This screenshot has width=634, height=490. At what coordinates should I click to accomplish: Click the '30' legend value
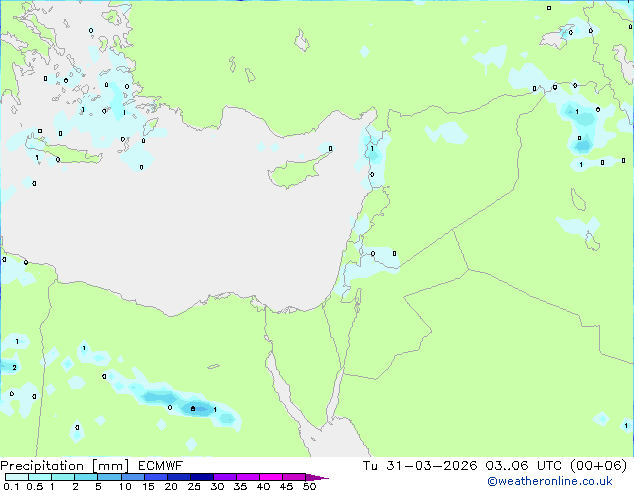(217, 486)
